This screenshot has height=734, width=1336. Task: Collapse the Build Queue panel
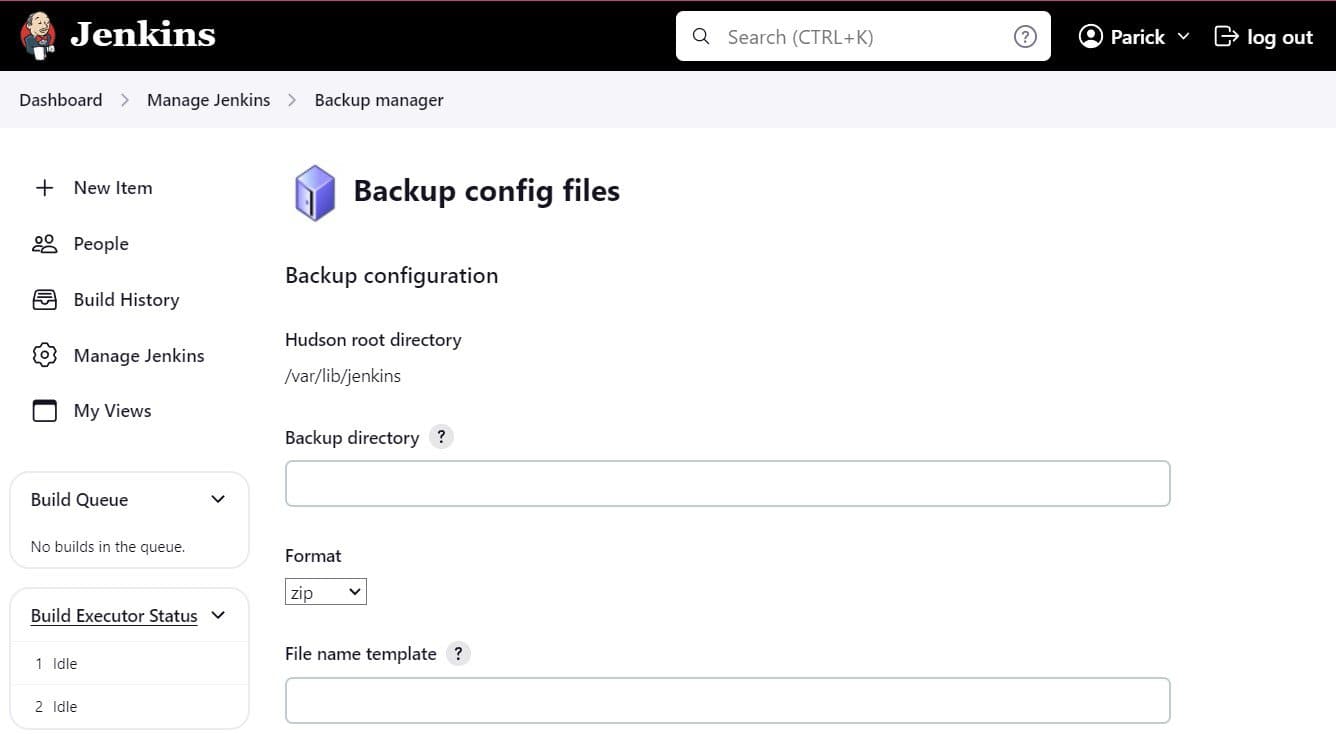click(x=217, y=499)
